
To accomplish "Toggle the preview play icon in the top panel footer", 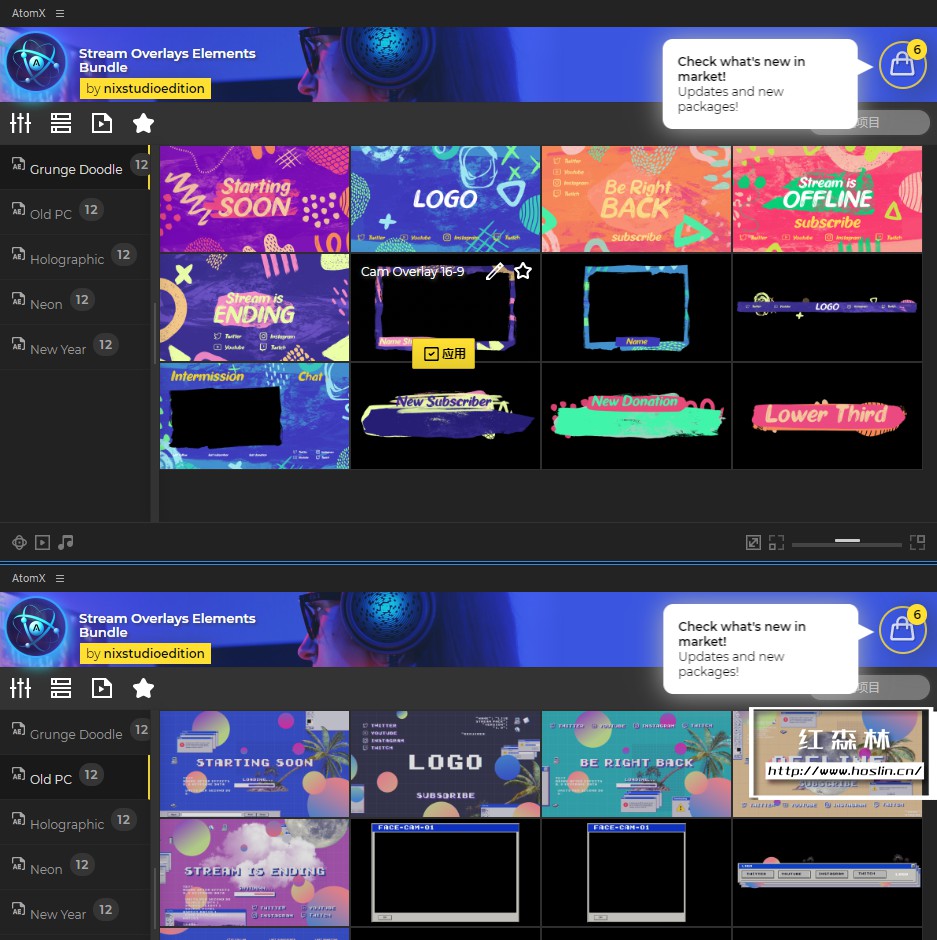I will pyautogui.click(x=42, y=543).
